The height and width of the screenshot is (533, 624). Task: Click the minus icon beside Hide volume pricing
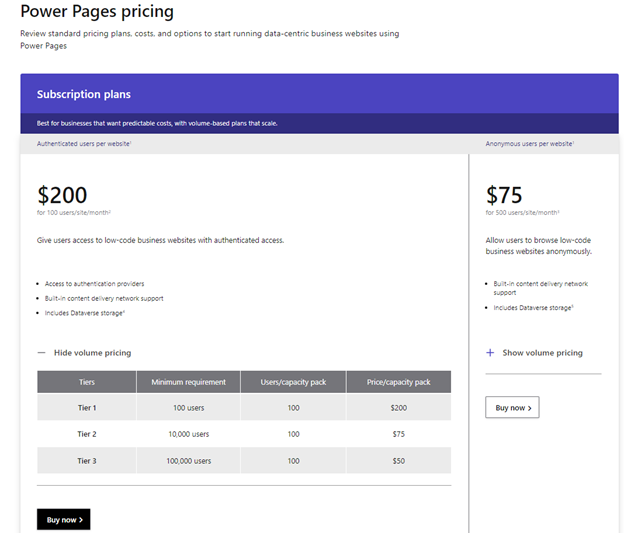tap(41, 353)
